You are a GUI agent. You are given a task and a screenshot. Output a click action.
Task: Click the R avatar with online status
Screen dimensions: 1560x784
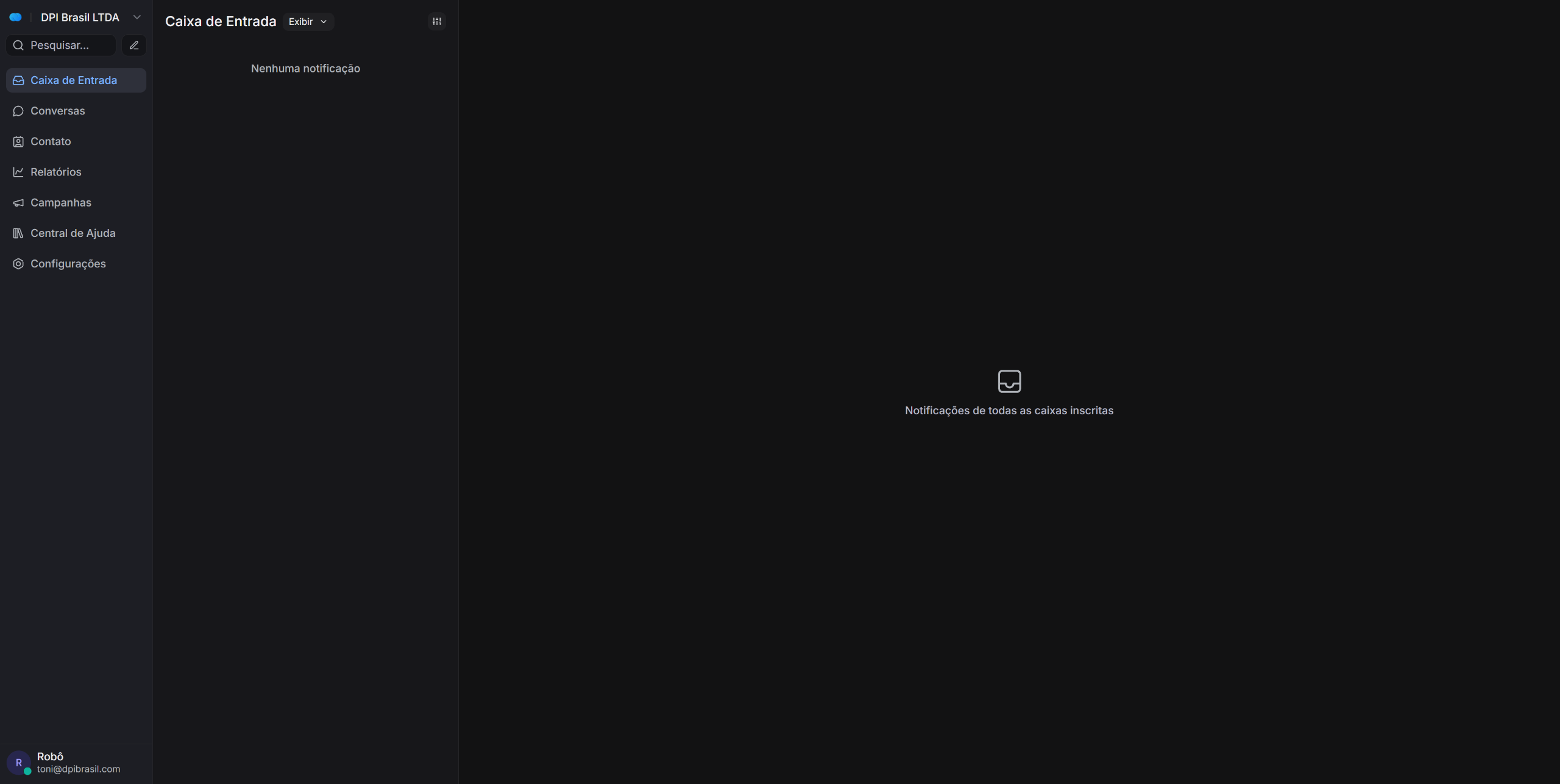pyautogui.click(x=19, y=763)
